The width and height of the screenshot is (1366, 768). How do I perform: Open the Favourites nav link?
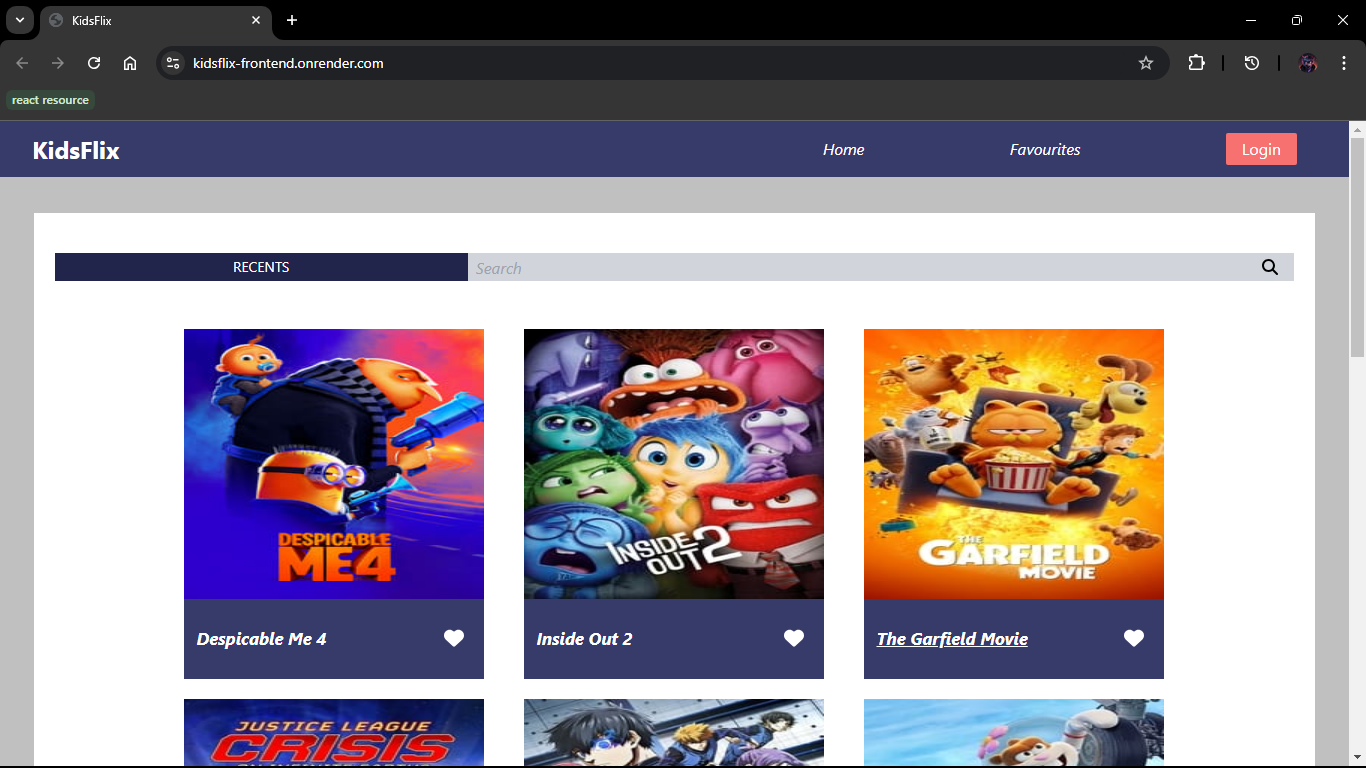point(1045,149)
